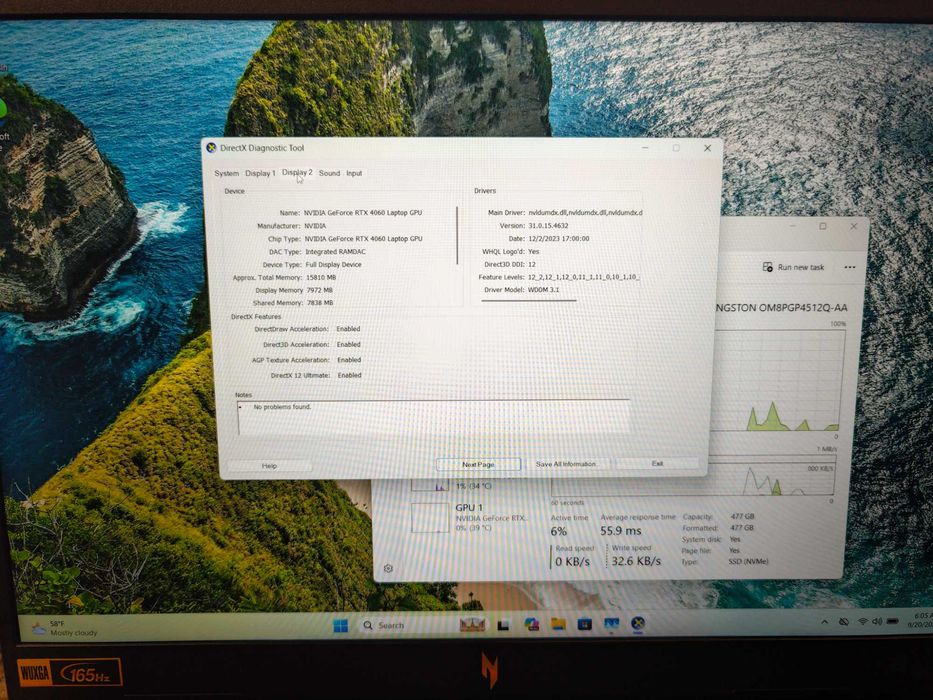Image resolution: width=933 pixels, height=700 pixels.
Task: Switch to Task Manager taskbar icon
Action: tap(612, 623)
